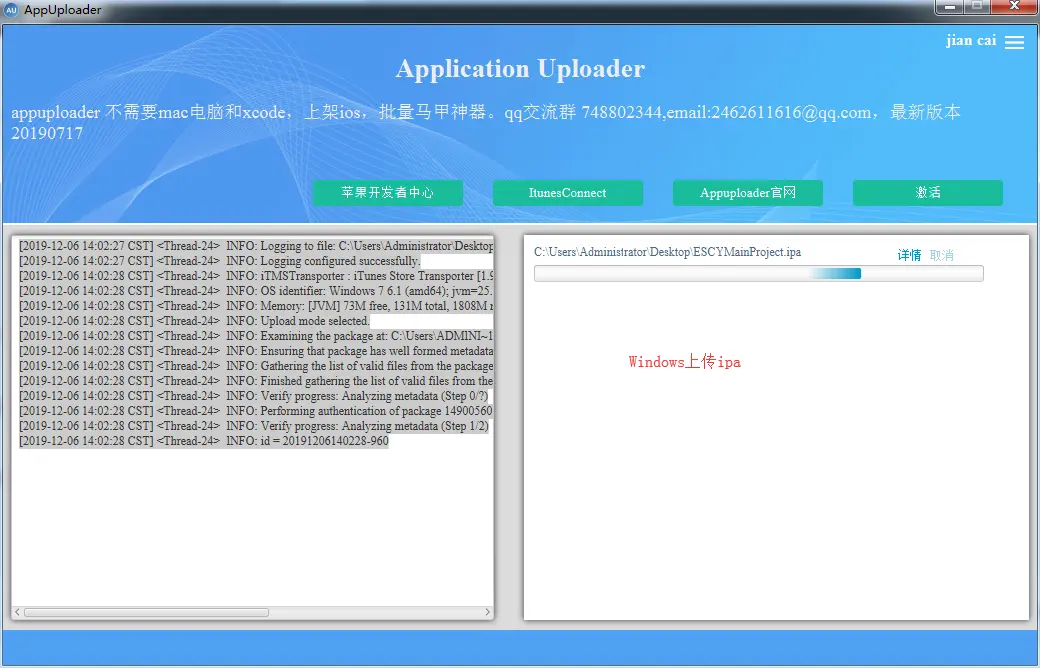Select the 'Finished gathering the list' log line

point(256,381)
